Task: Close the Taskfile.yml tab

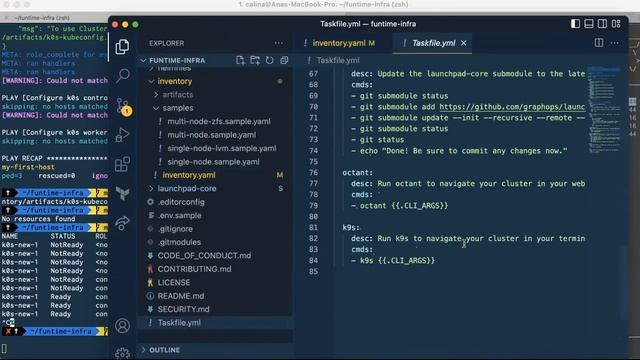Action: coord(464,43)
